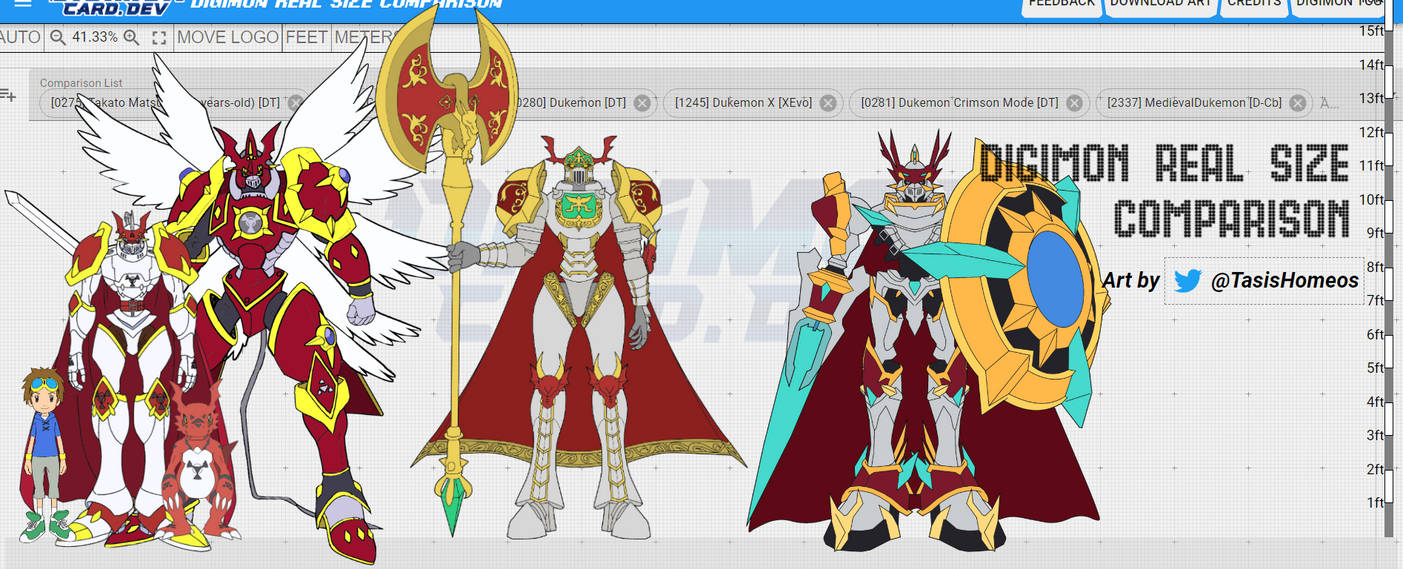Select the [1245] Dukemon X [XEvo] chip label

point(743,103)
